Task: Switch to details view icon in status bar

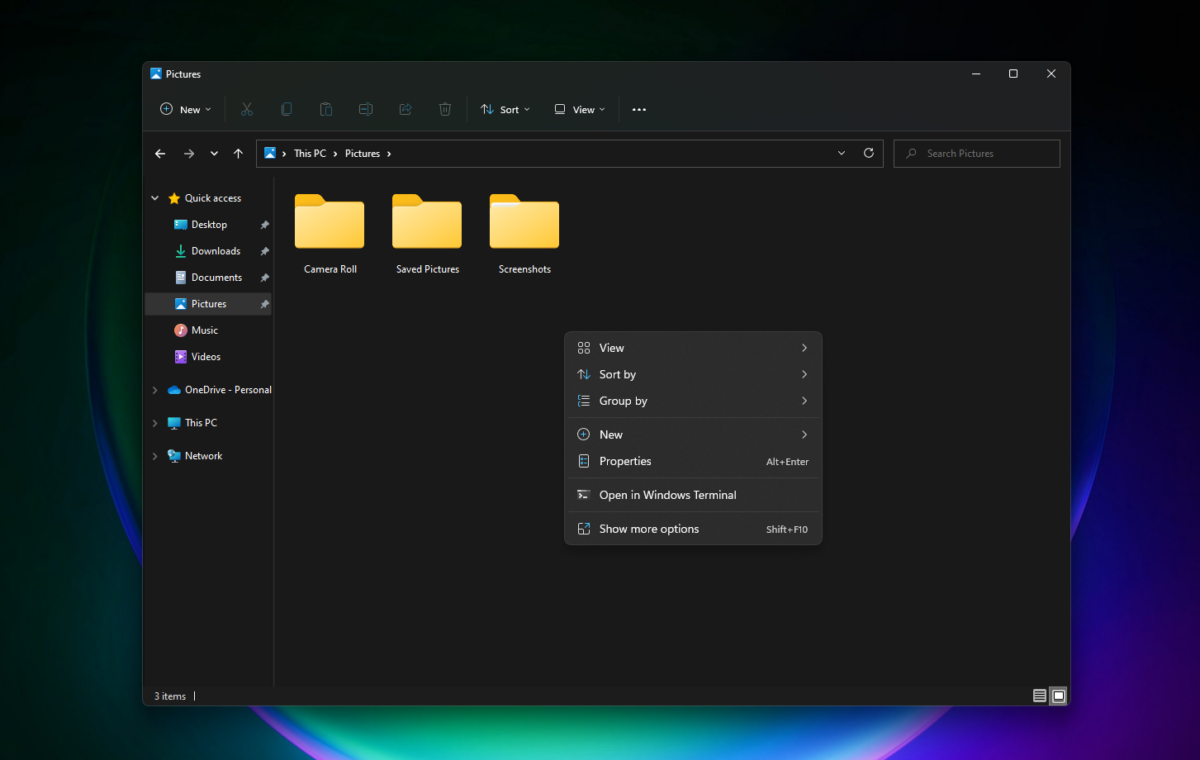Action: click(x=1040, y=695)
